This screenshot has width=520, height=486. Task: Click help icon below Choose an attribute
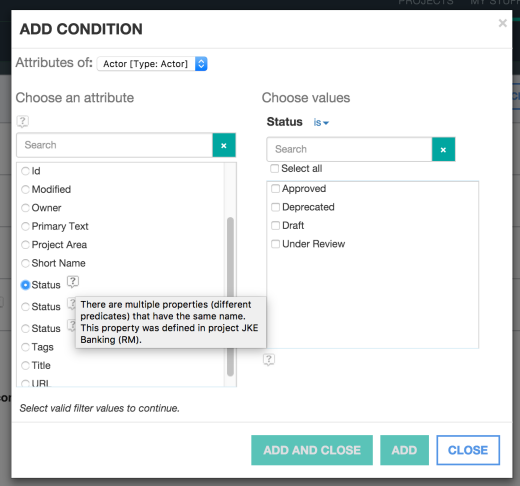click(x=23, y=121)
